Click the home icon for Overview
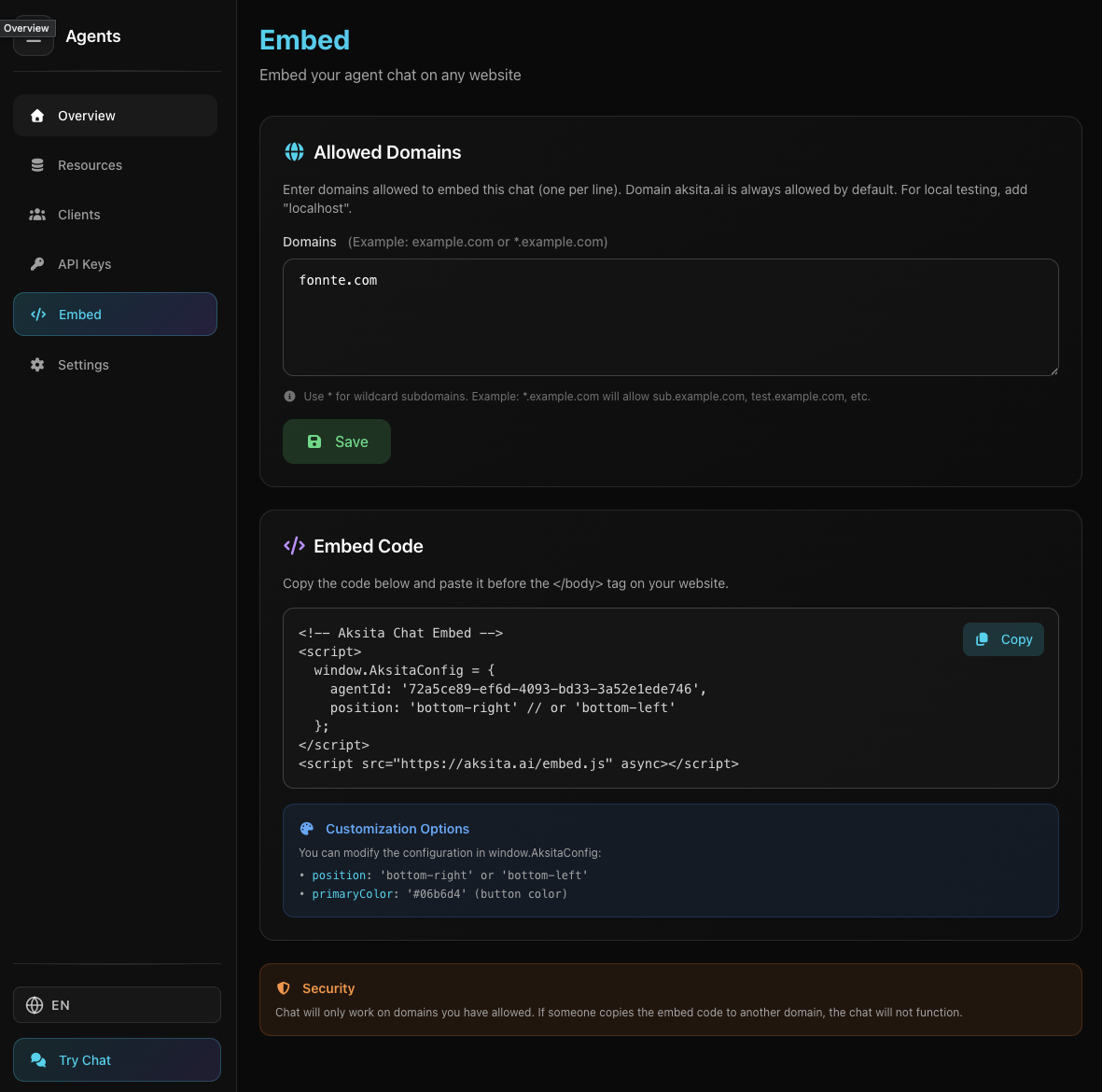The height and width of the screenshot is (1092, 1102). pos(37,116)
